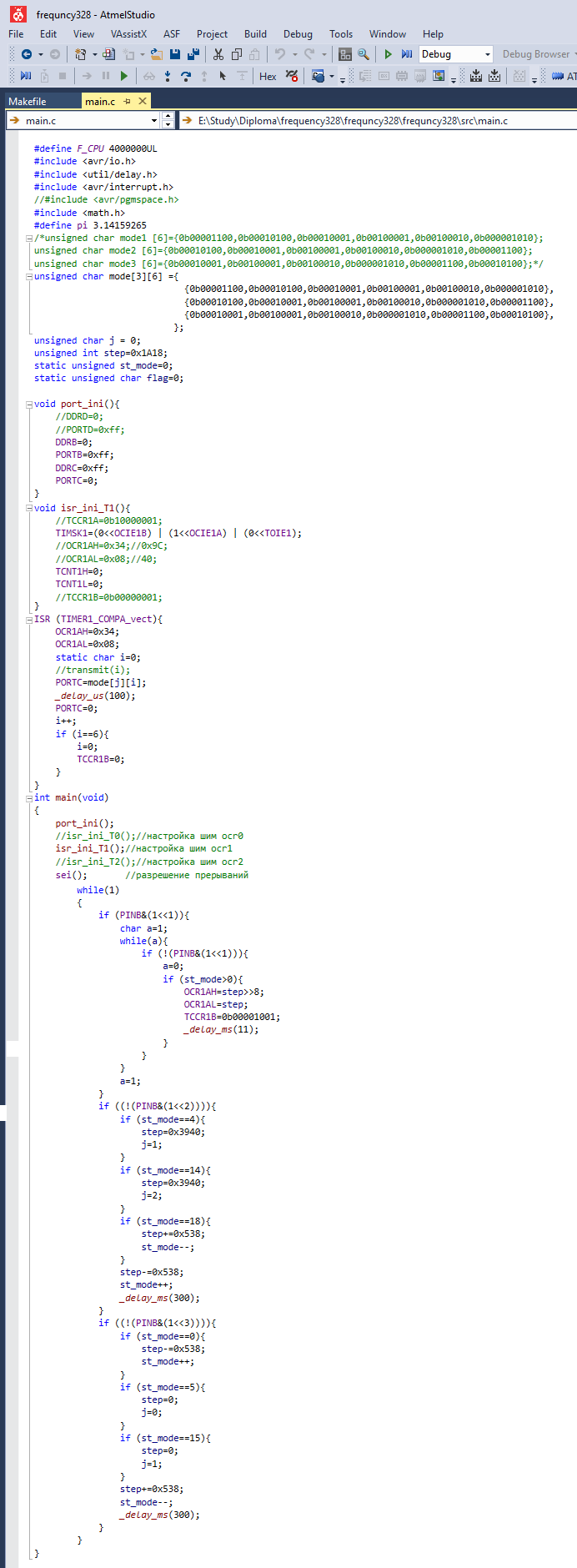Pin the main.c tab
Image resolution: width=577 pixels, height=1568 pixels.
point(128,101)
